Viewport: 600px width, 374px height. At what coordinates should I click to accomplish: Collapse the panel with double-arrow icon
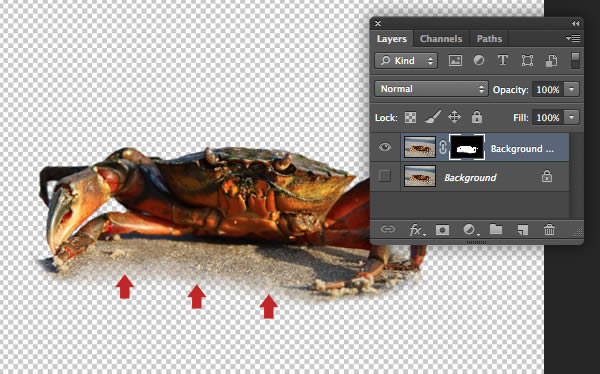575,24
